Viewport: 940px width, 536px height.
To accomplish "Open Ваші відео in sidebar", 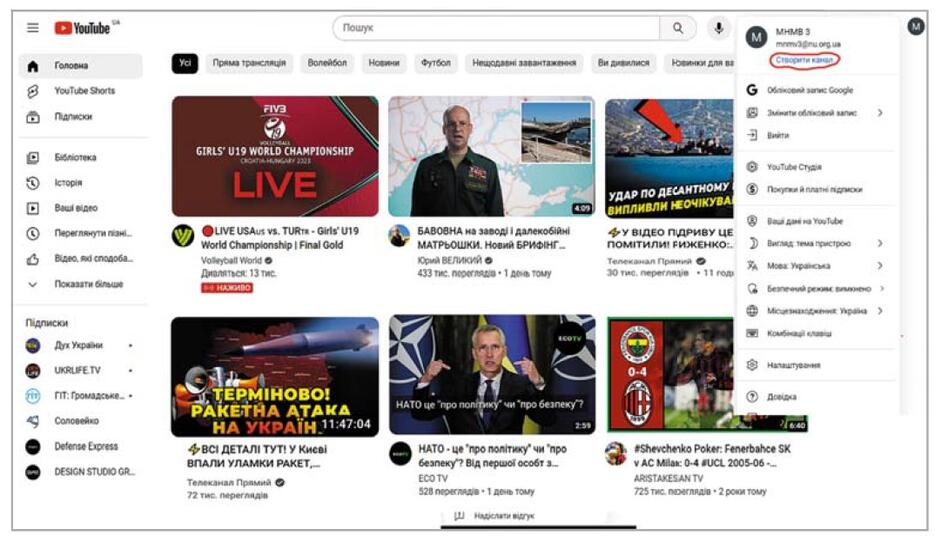I will 81,207.
